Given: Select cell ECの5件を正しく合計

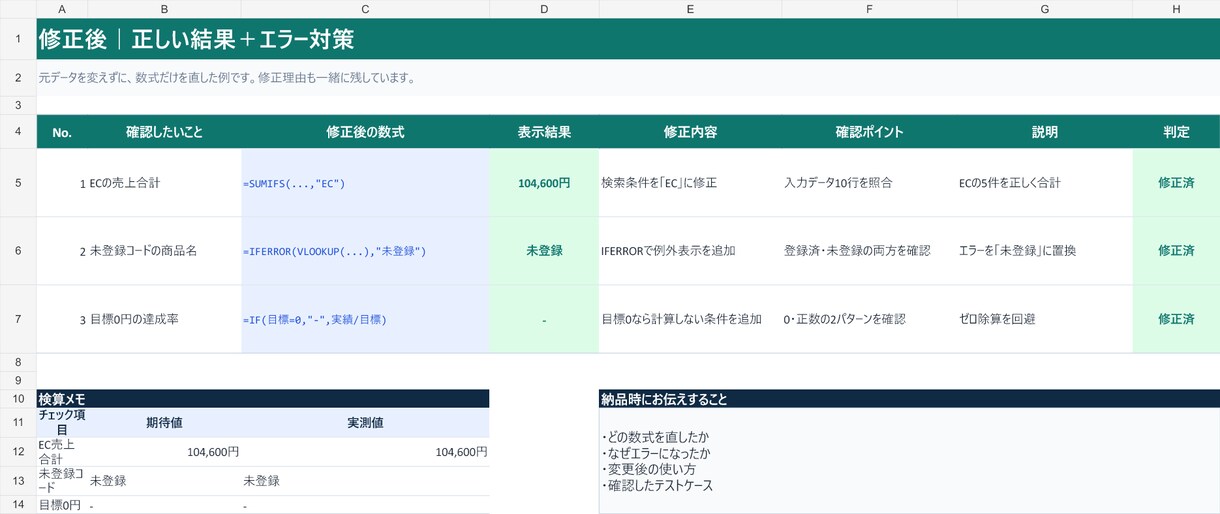Looking at the screenshot, I should click(1044, 183).
